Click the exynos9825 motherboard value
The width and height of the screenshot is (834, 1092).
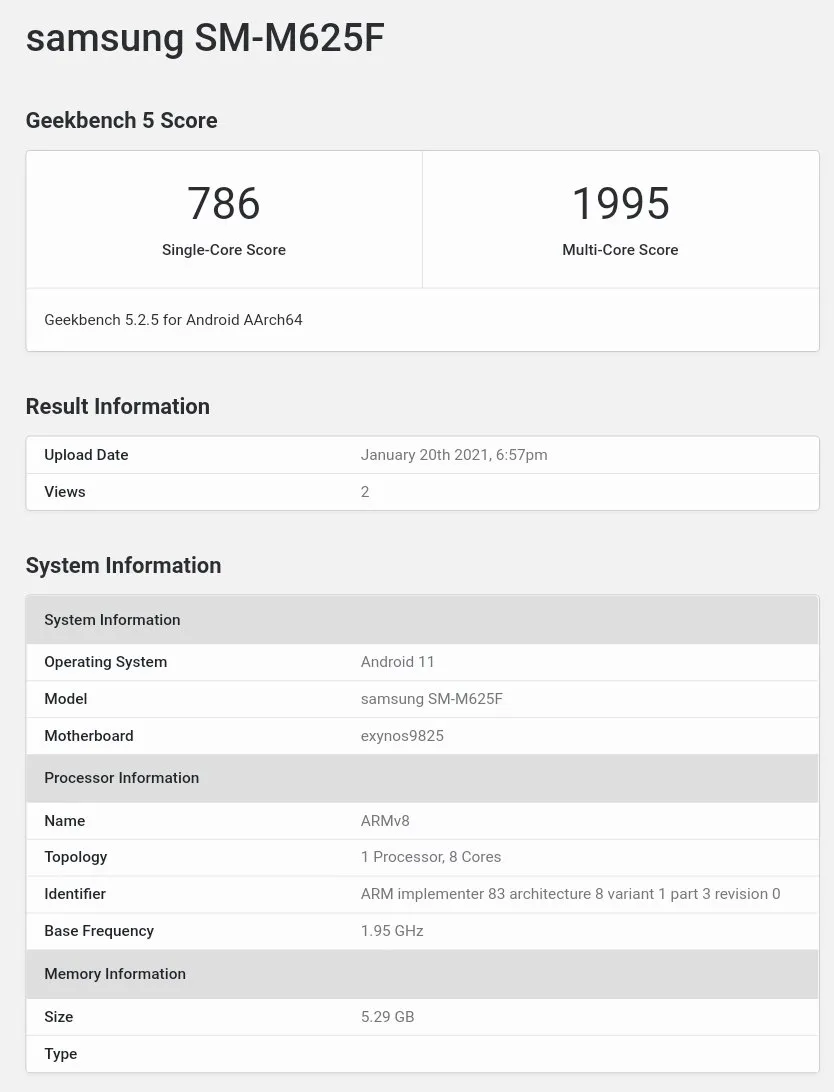click(402, 736)
